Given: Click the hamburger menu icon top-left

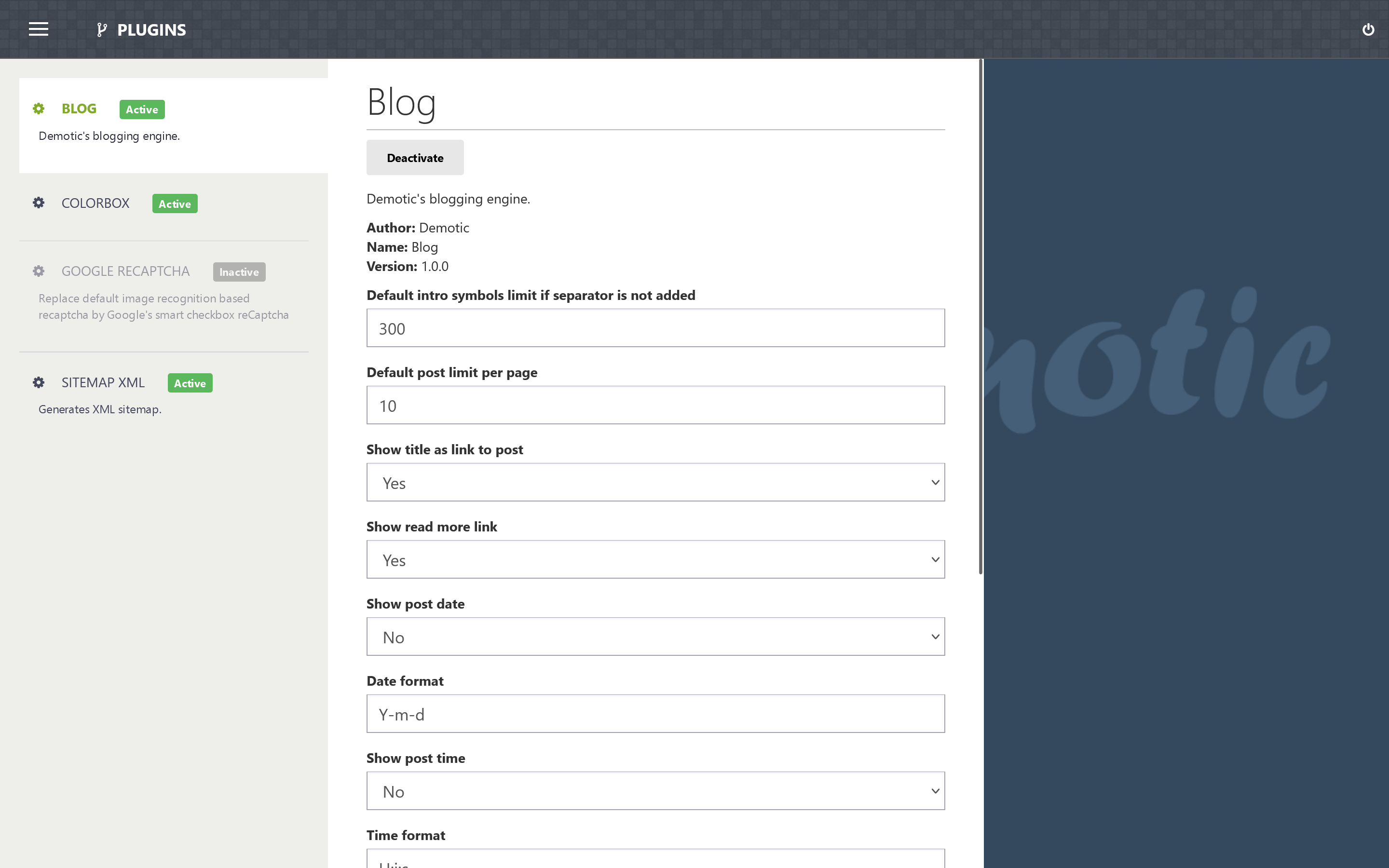Looking at the screenshot, I should (38, 29).
